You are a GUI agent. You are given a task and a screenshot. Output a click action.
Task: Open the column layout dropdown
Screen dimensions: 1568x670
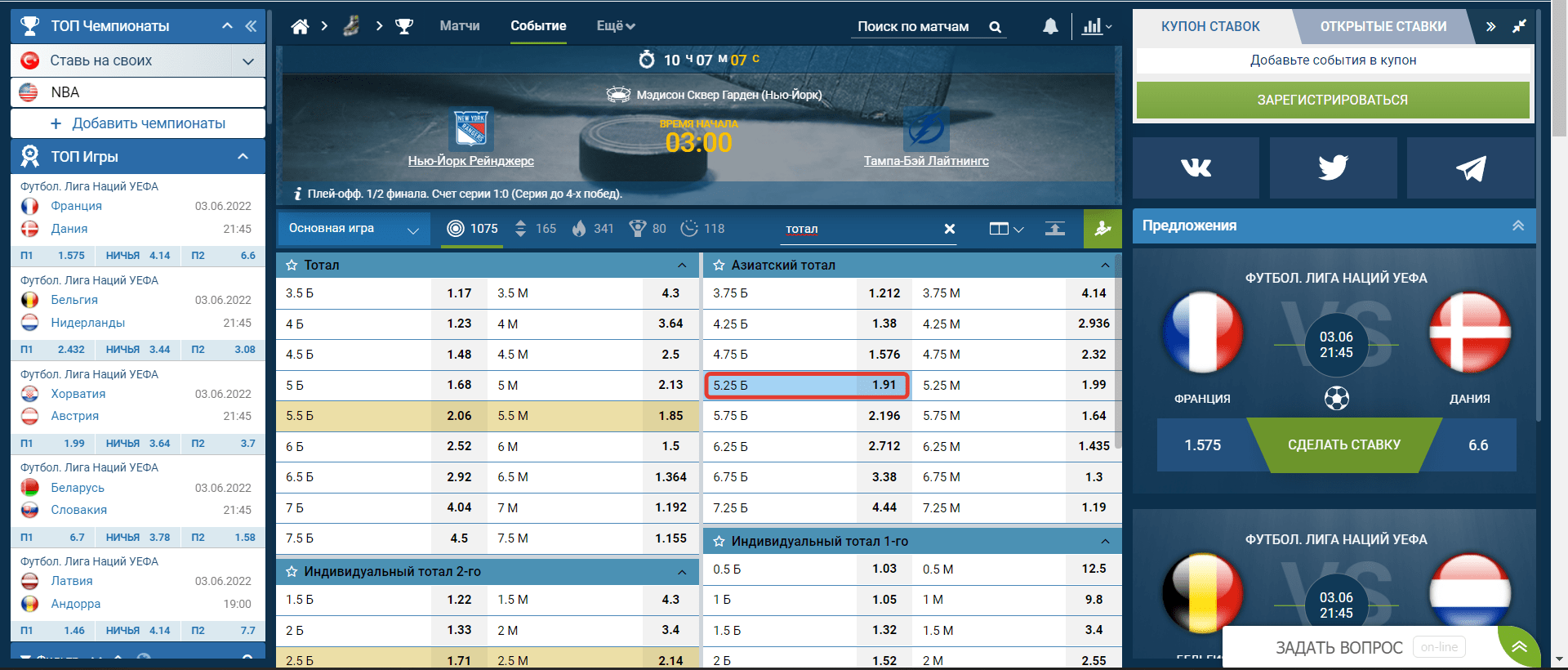(x=1006, y=229)
